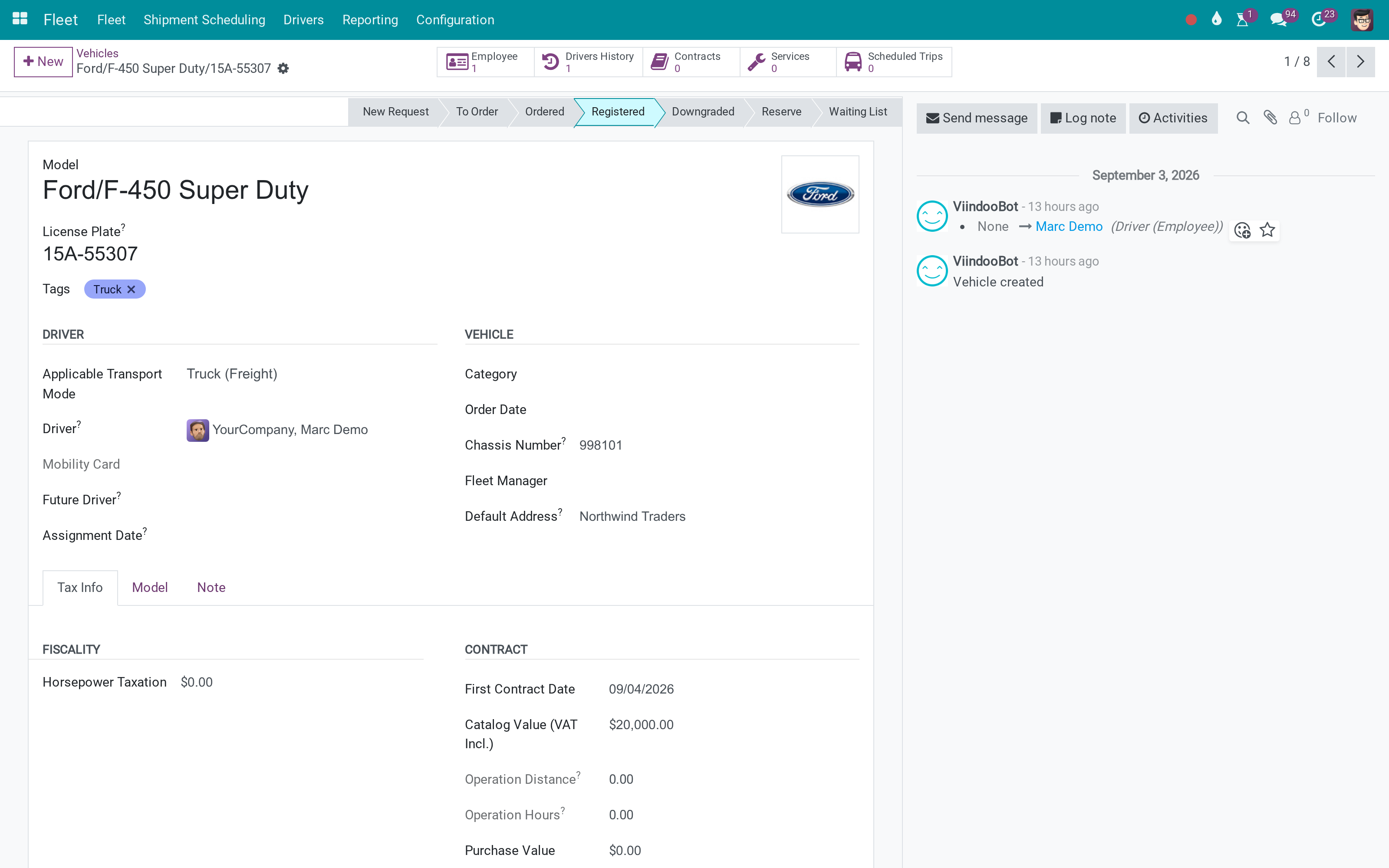Open Employee smart button
1389x868 pixels.
pyautogui.click(x=486, y=62)
